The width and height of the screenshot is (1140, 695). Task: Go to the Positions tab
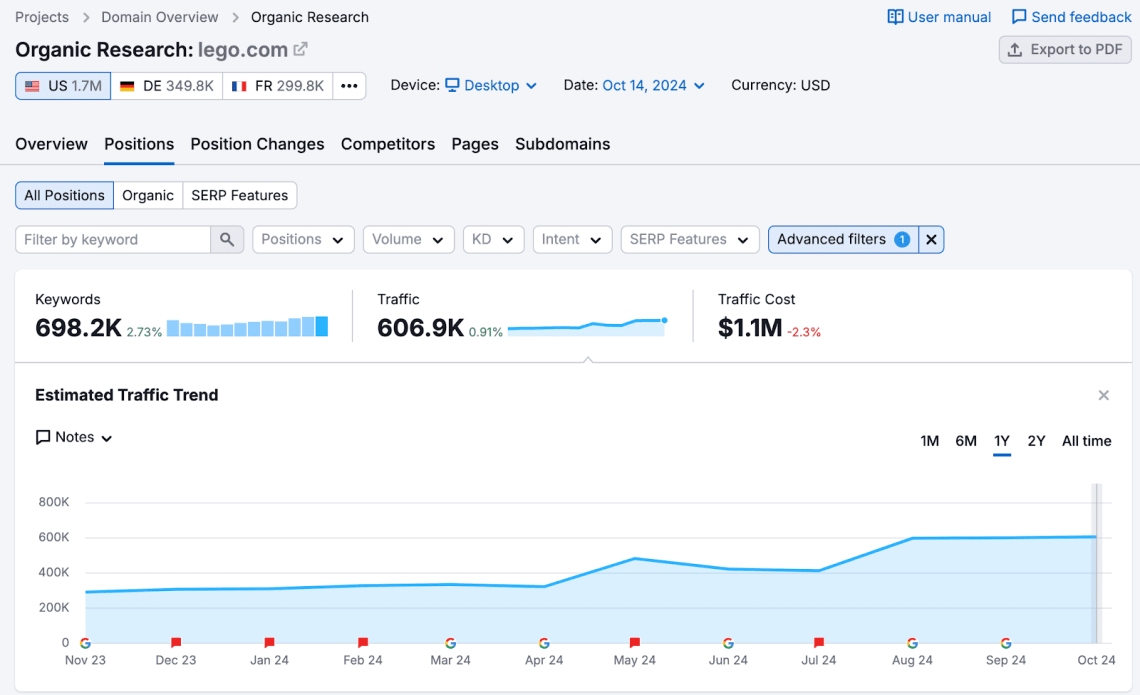(139, 144)
